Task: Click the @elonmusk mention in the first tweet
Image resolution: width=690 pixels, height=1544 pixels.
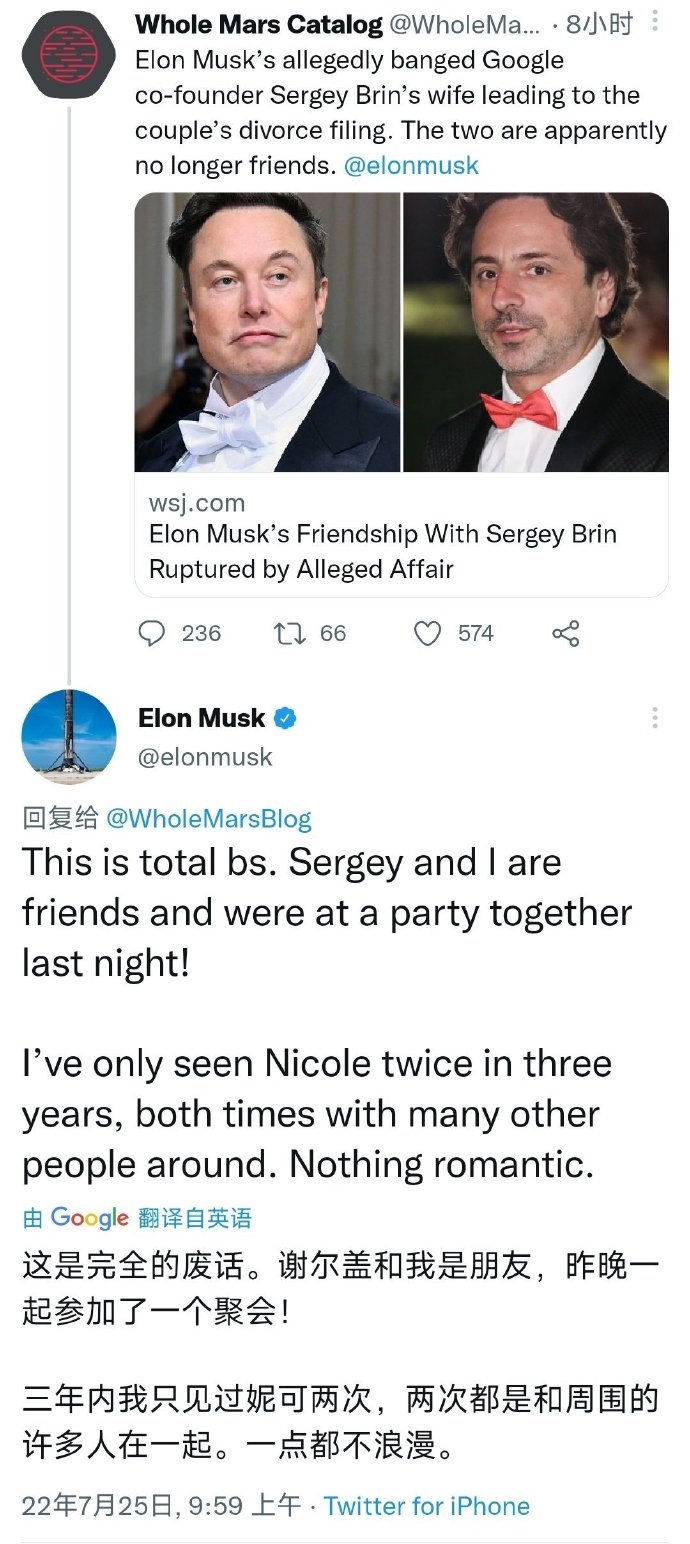Action: pyautogui.click(x=411, y=165)
